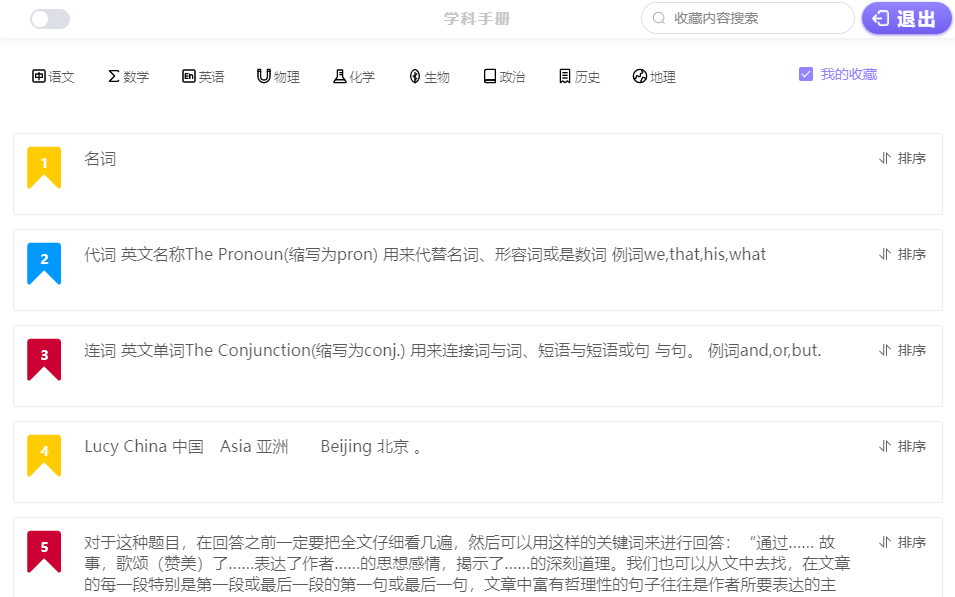This screenshot has height=597, width=955.
Task: Click the 学科手册 header title
Action: [477, 19]
